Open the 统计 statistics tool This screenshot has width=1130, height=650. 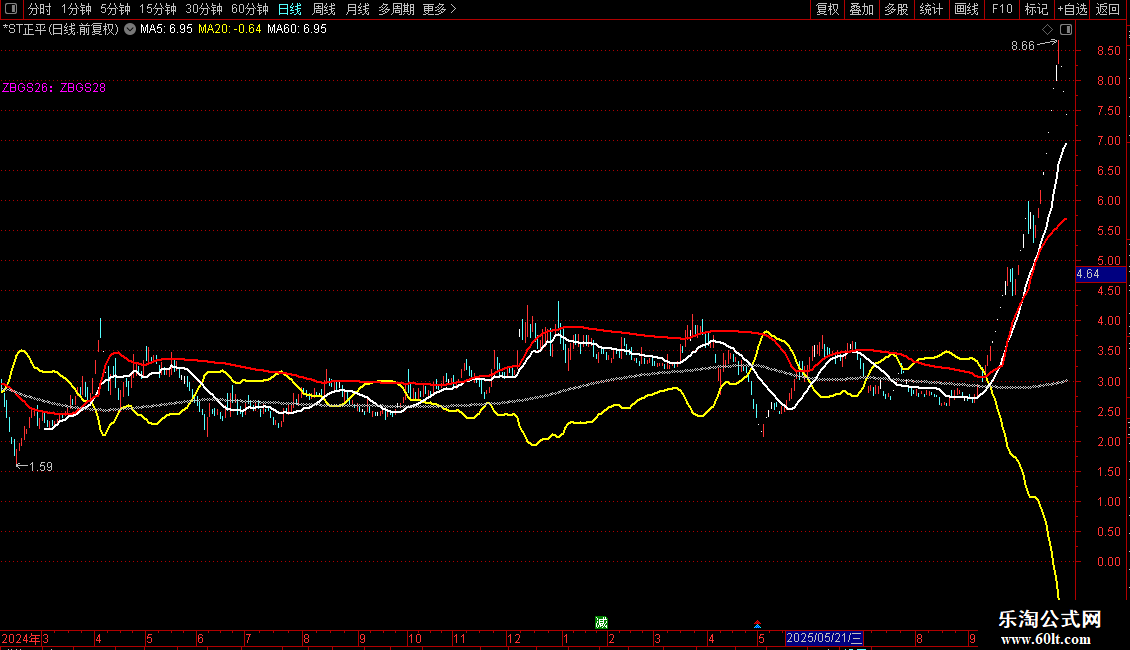tap(931, 9)
